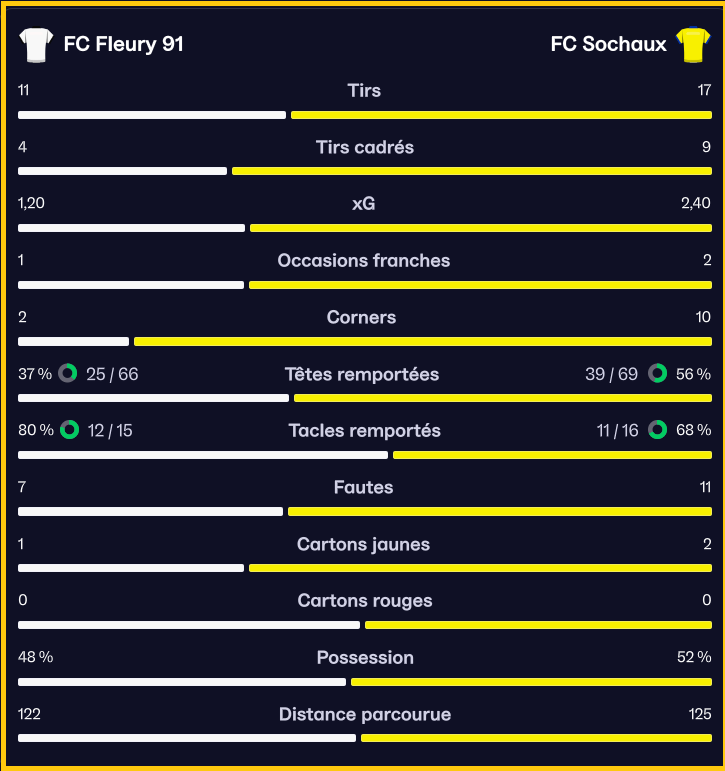The height and width of the screenshot is (771, 725).
Task: Open the FC Sochaux team name
Action: click(x=608, y=44)
